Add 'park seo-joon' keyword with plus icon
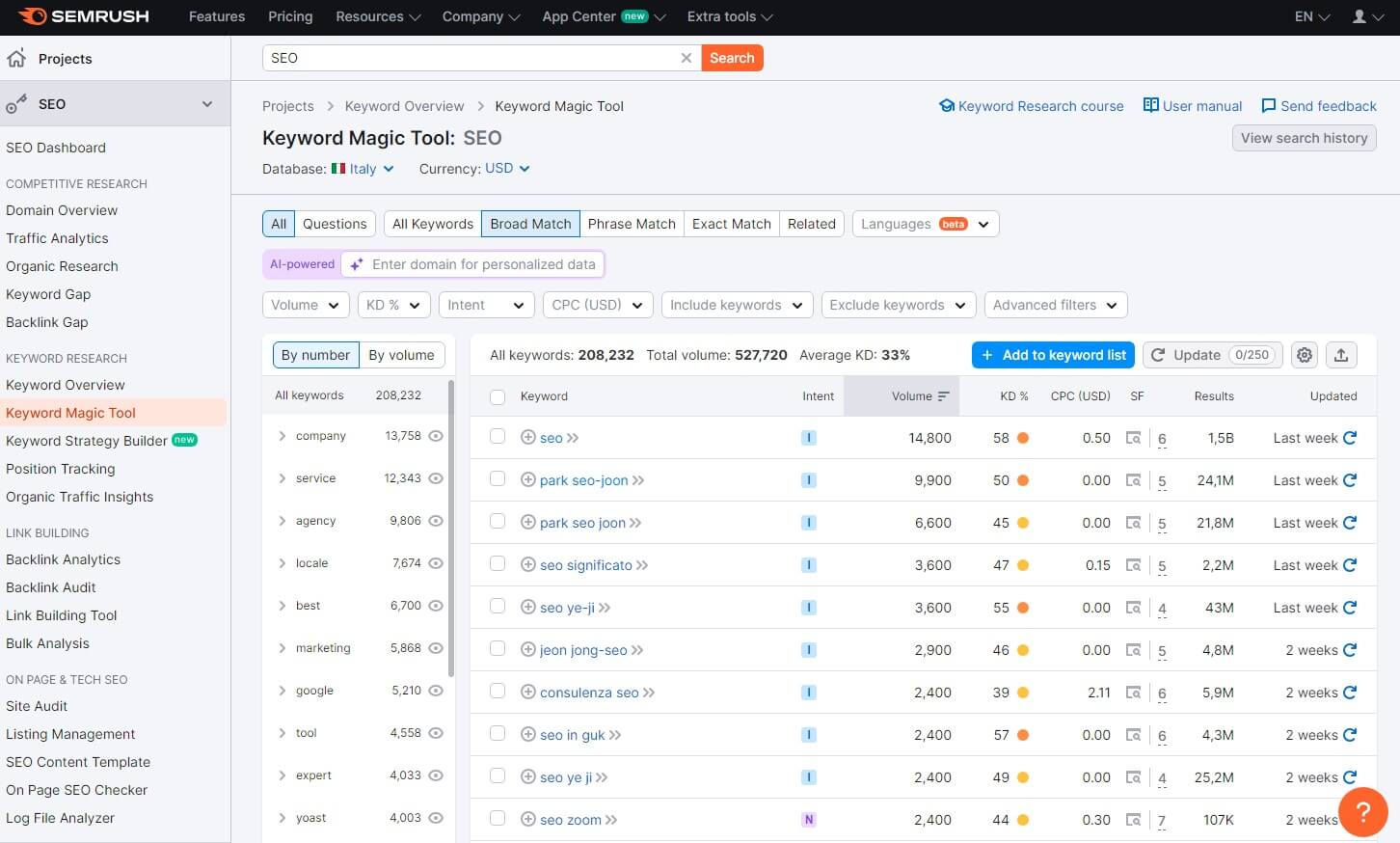Viewport: 1400px width, 843px height. click(x=527, y=480)
